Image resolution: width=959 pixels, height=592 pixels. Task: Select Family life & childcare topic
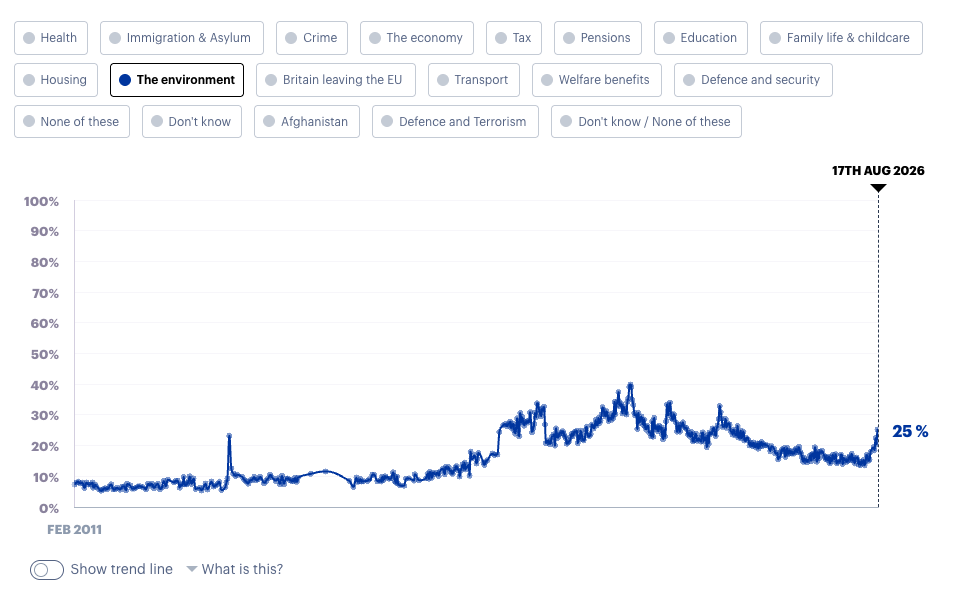tap(841, 38)
